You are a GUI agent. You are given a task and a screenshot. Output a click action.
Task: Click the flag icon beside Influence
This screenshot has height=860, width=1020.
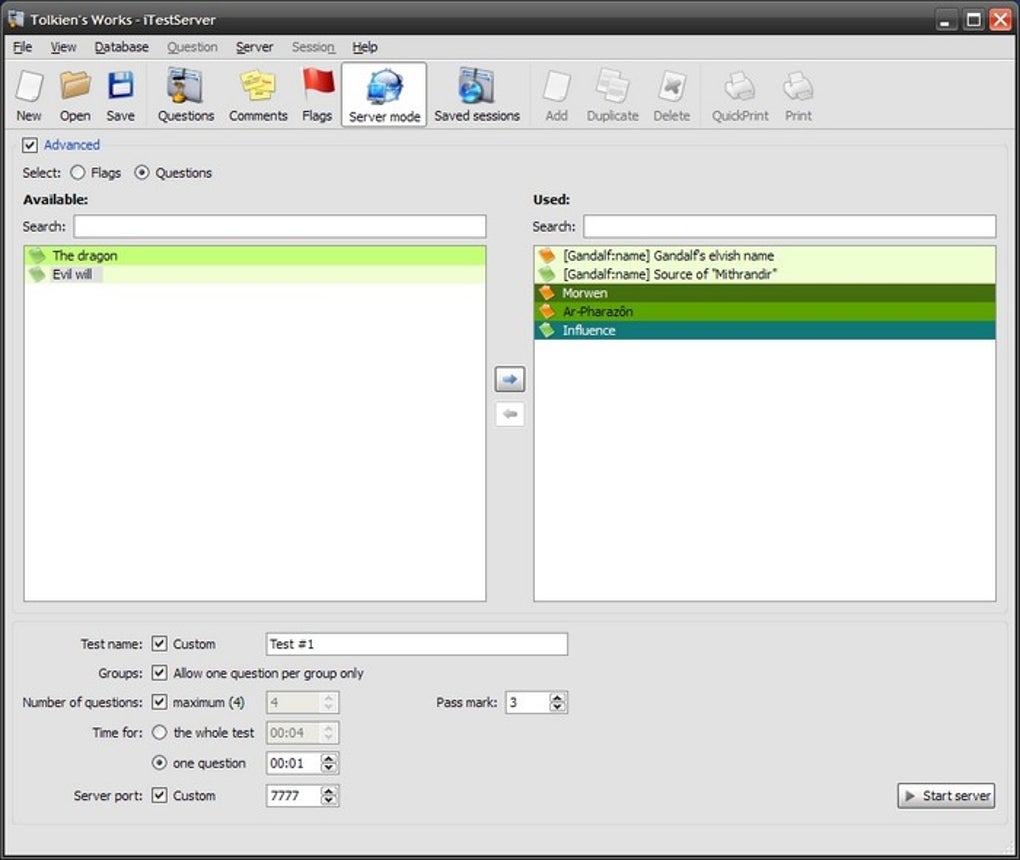547,330
